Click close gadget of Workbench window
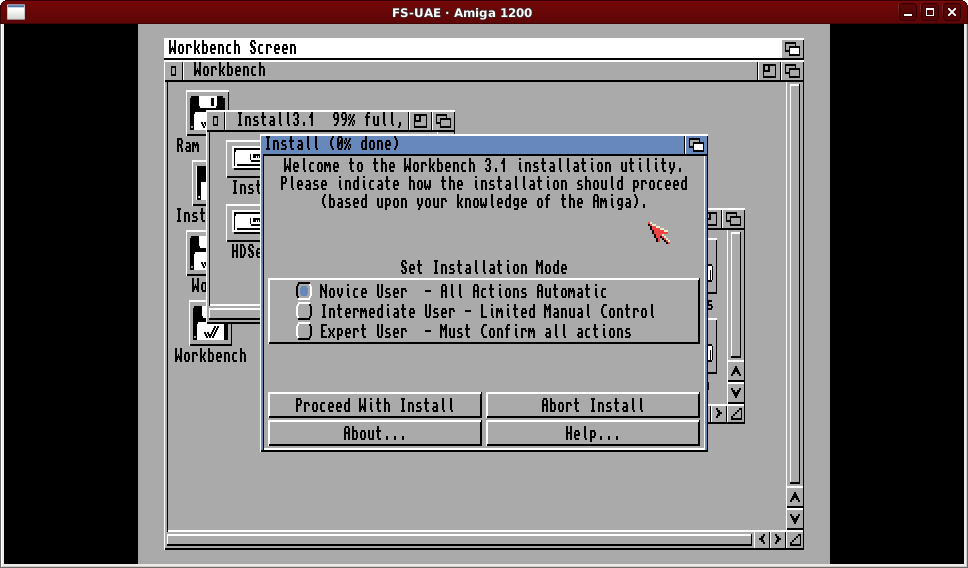968x568 pixels. coord(173,71)
